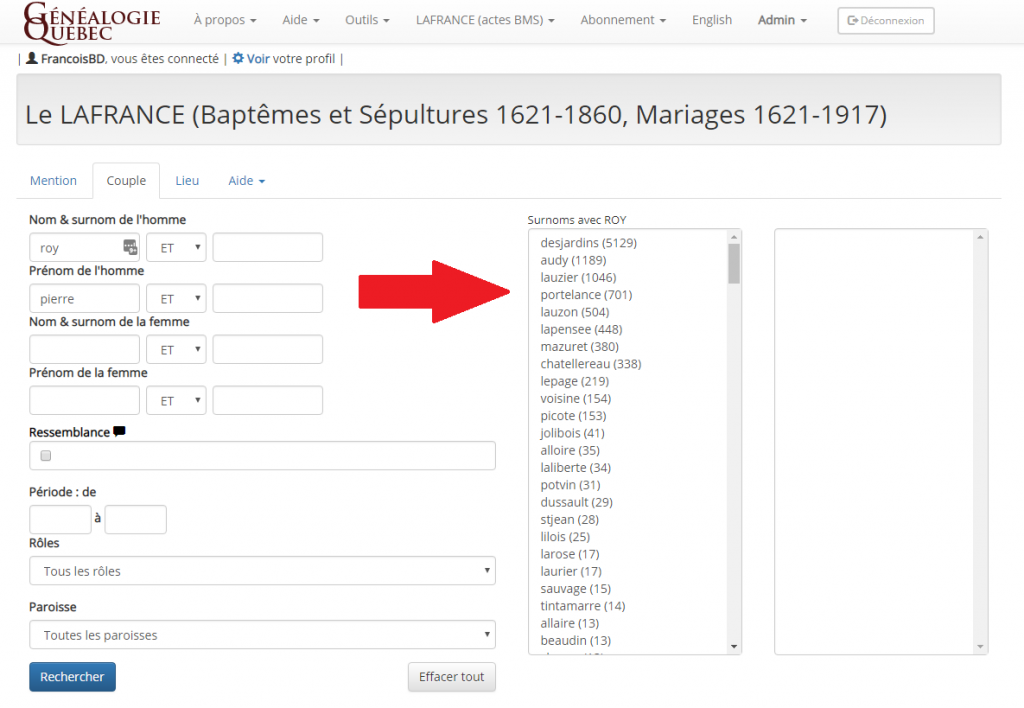1024x708 pixels.
Task: Select the Couple tab
Action: click(x=126, y=180)
